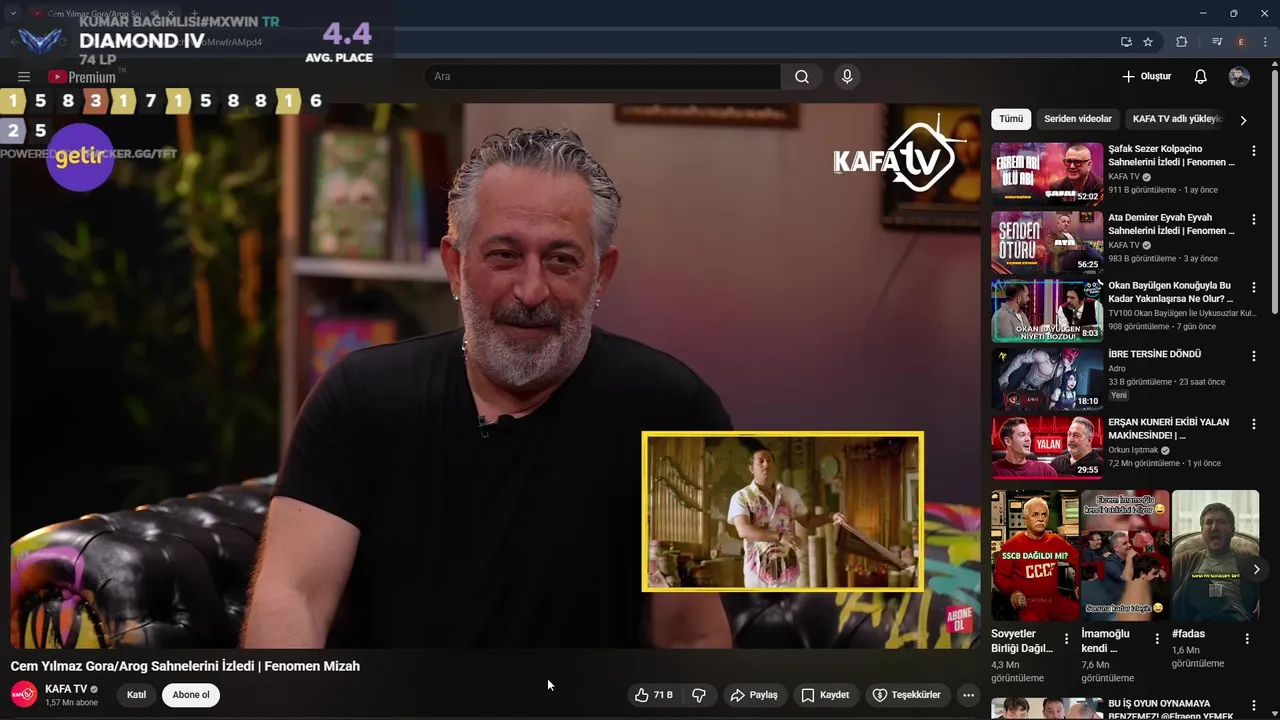Open options for Okan Bayülgen video
Viewport: 1280px width, 720px height.
coord(1254,287)
